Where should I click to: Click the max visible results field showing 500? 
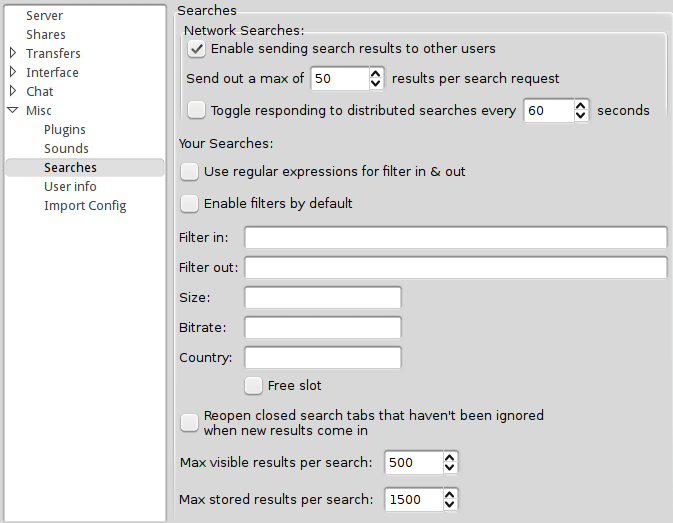click(x=414, y=463)
